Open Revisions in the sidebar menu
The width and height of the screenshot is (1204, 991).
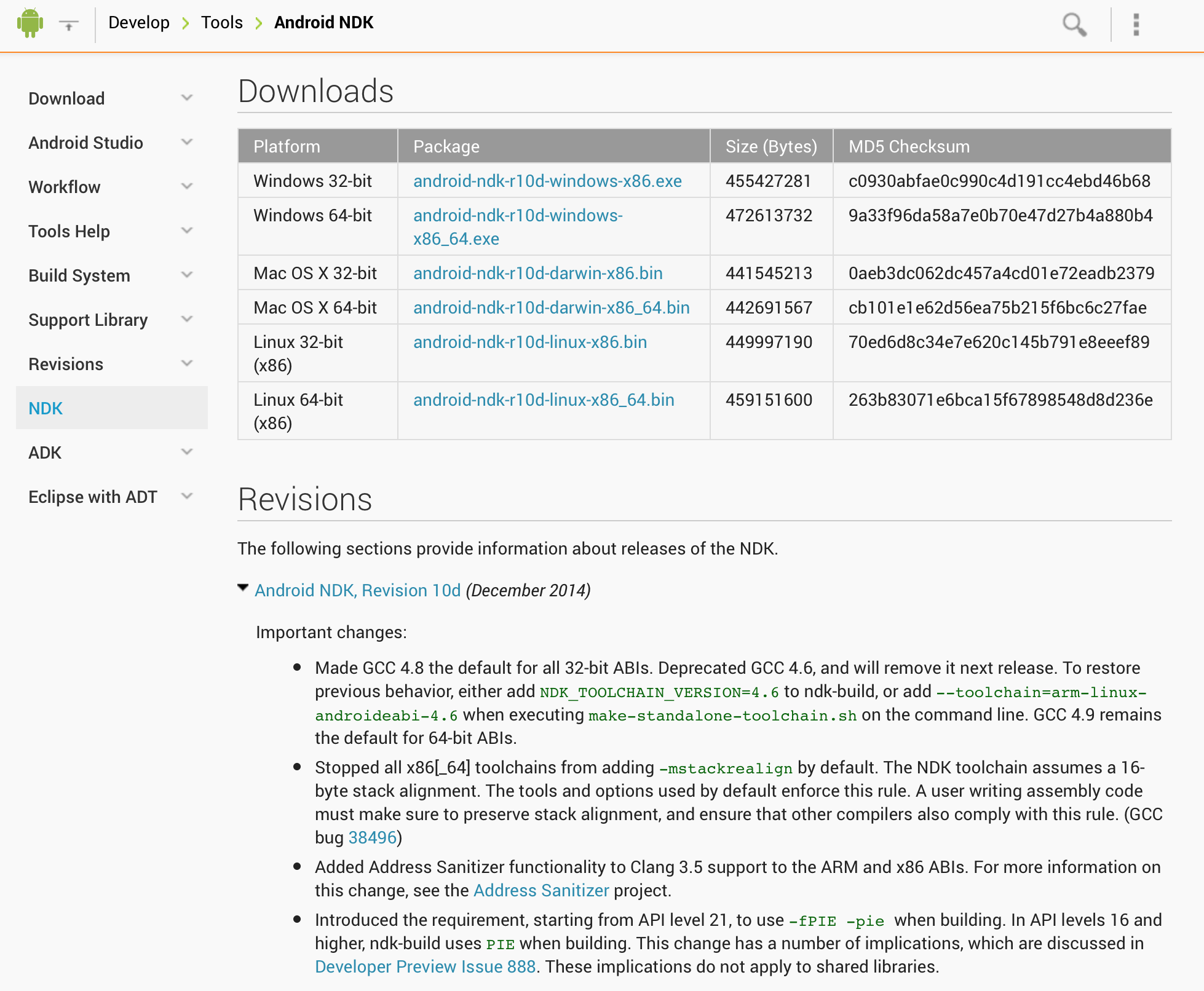point(66,364)
